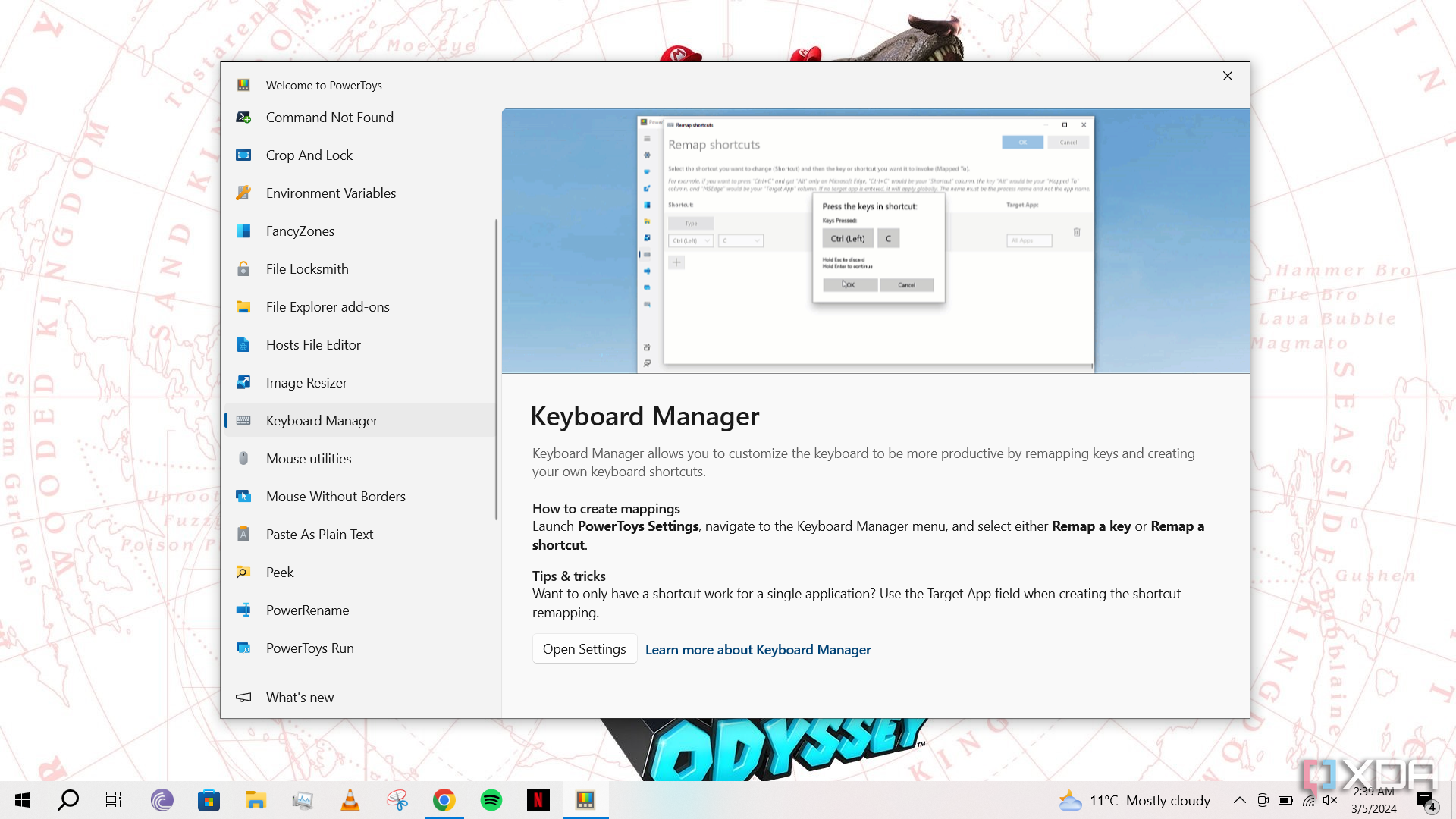This screenshot has height=819, width=1456.
Task: Select the Image Resizer icon item
Action: (243, 383)
